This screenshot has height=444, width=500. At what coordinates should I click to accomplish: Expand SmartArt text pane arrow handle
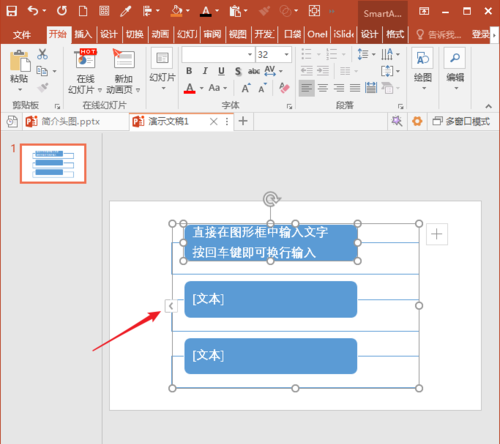[x=171, y=306]
